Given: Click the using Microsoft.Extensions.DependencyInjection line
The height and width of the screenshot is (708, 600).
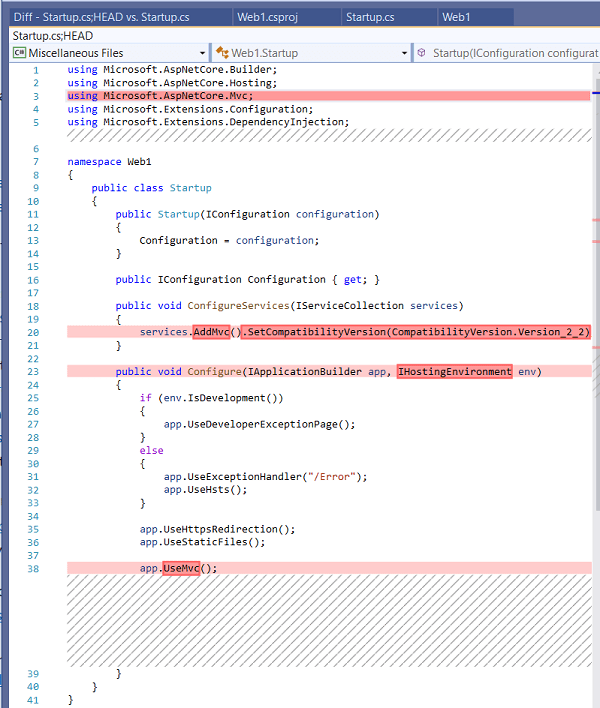Looking at the screenshot, I should point(208,122).
